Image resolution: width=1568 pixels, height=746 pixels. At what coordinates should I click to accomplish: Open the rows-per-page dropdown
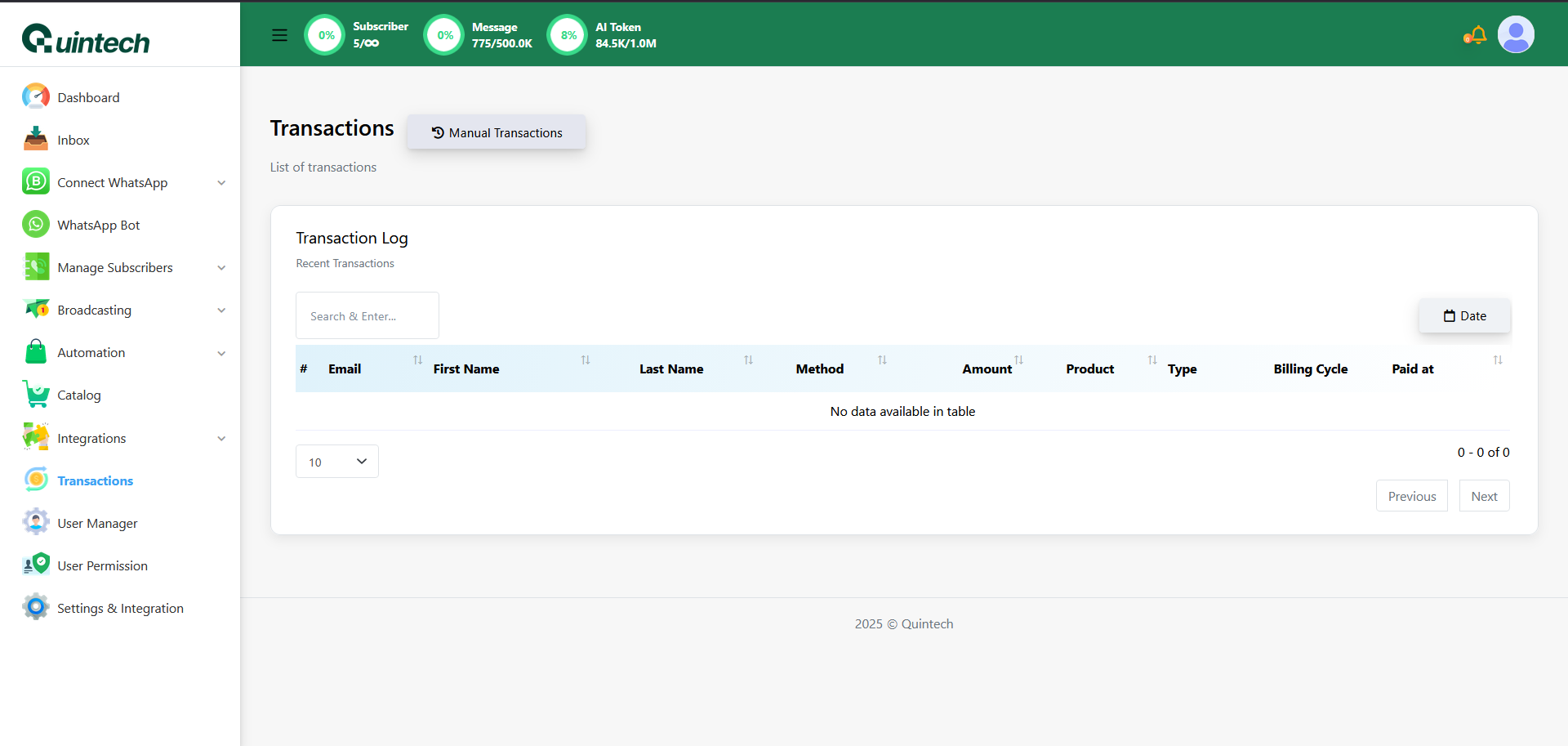click(x=336, y=462)
